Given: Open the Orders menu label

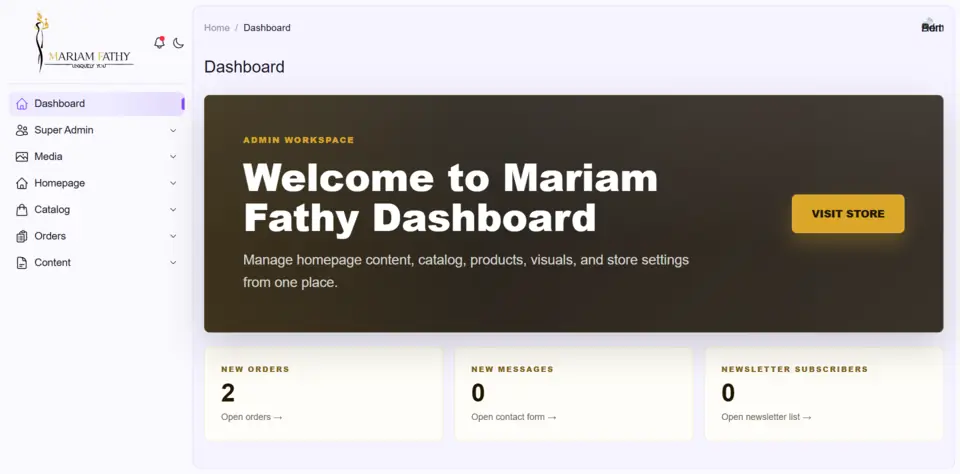Looking at the screenshot, I should 50,236.
